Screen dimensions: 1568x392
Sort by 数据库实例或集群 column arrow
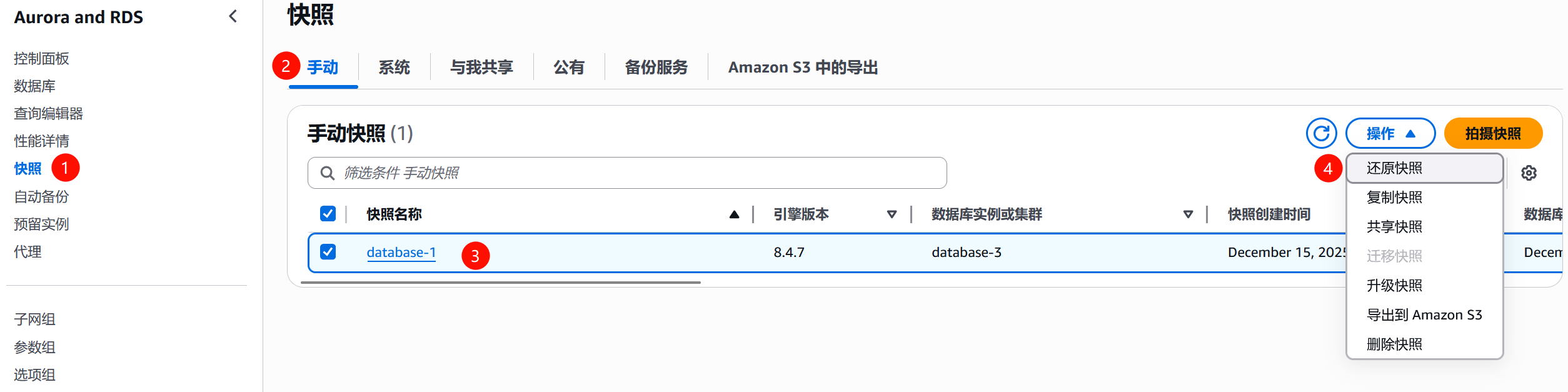1187,214
